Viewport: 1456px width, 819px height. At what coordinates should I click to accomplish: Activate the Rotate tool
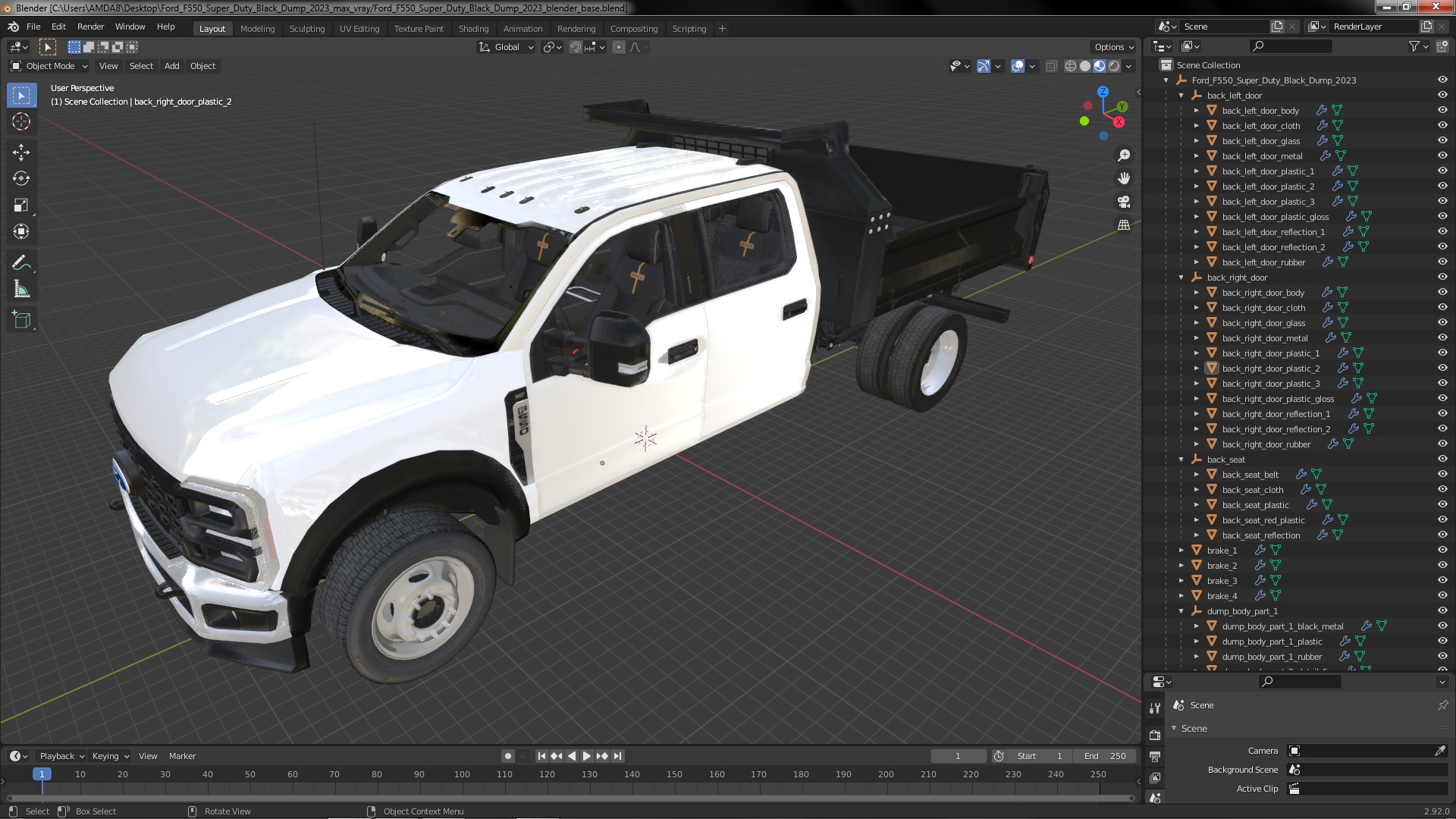(x=21, y=179)
